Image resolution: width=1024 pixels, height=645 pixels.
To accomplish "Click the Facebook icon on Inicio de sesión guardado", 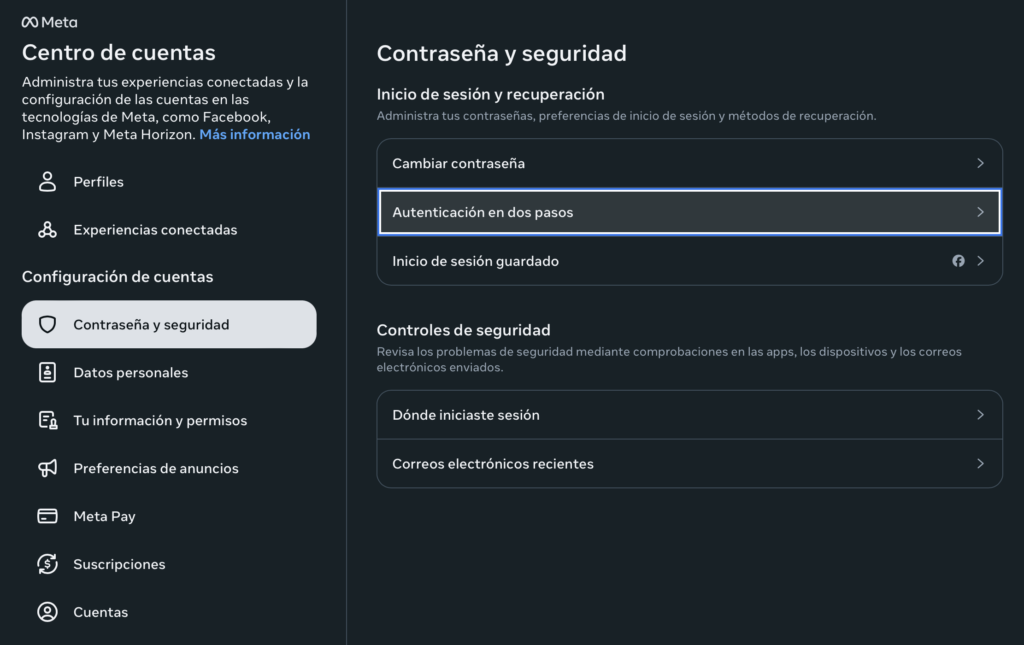I will click(958, 261).
